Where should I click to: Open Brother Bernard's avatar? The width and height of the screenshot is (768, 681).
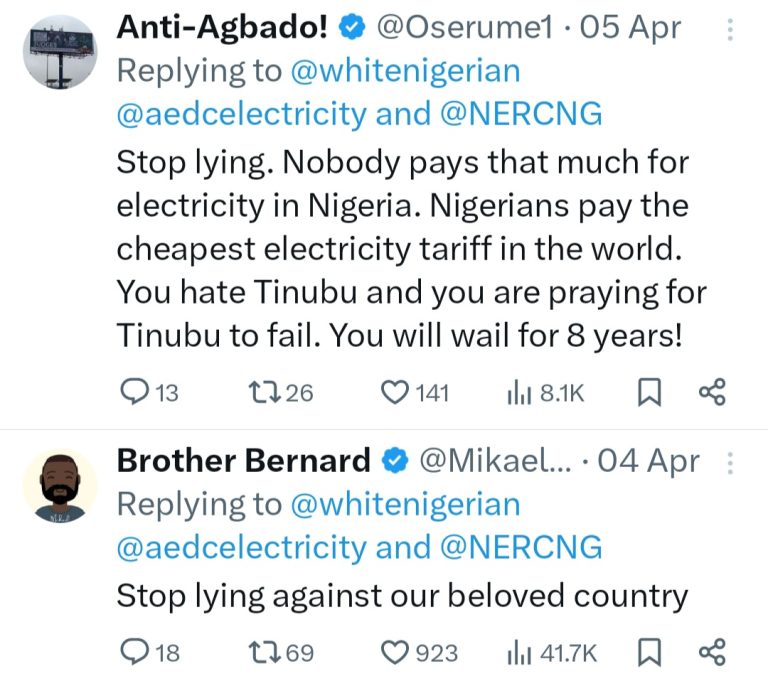coord(60,484)
